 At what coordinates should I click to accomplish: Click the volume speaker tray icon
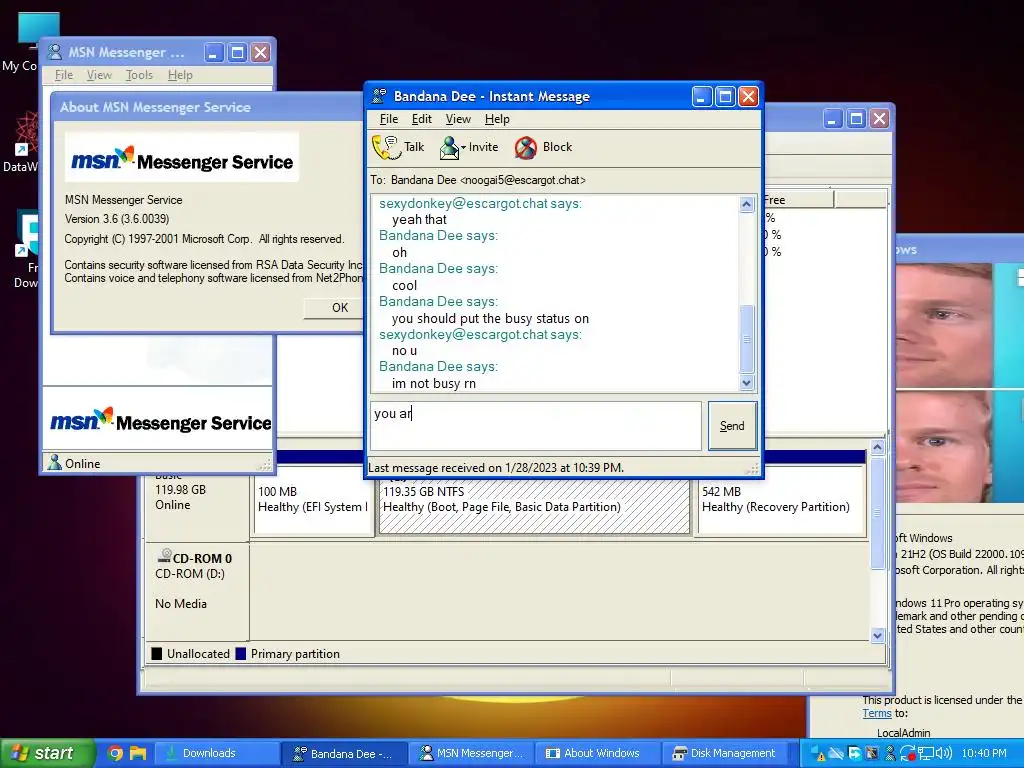(944, 753)
